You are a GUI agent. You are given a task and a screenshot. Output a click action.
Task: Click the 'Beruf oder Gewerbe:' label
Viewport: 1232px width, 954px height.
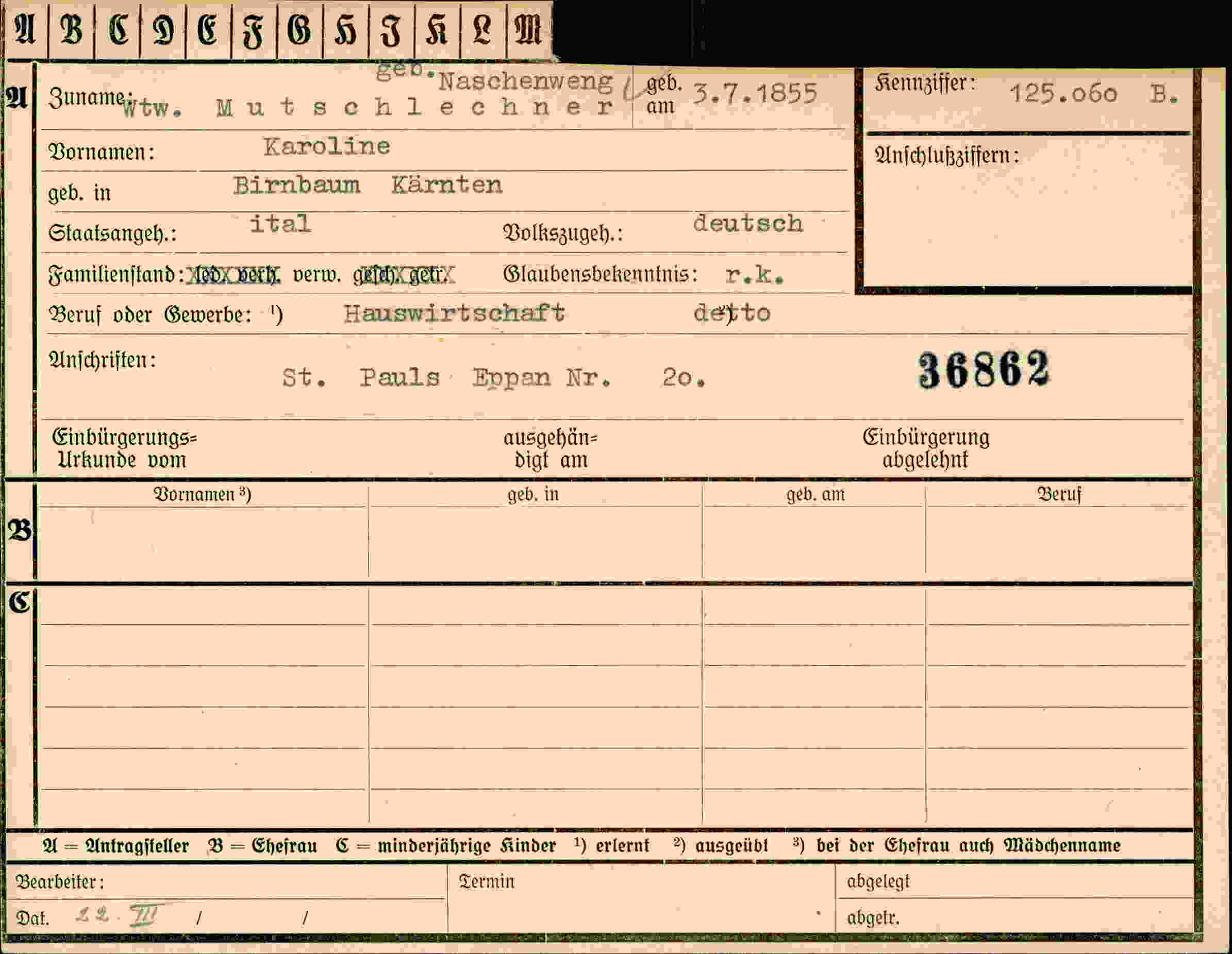pos(150,315)
